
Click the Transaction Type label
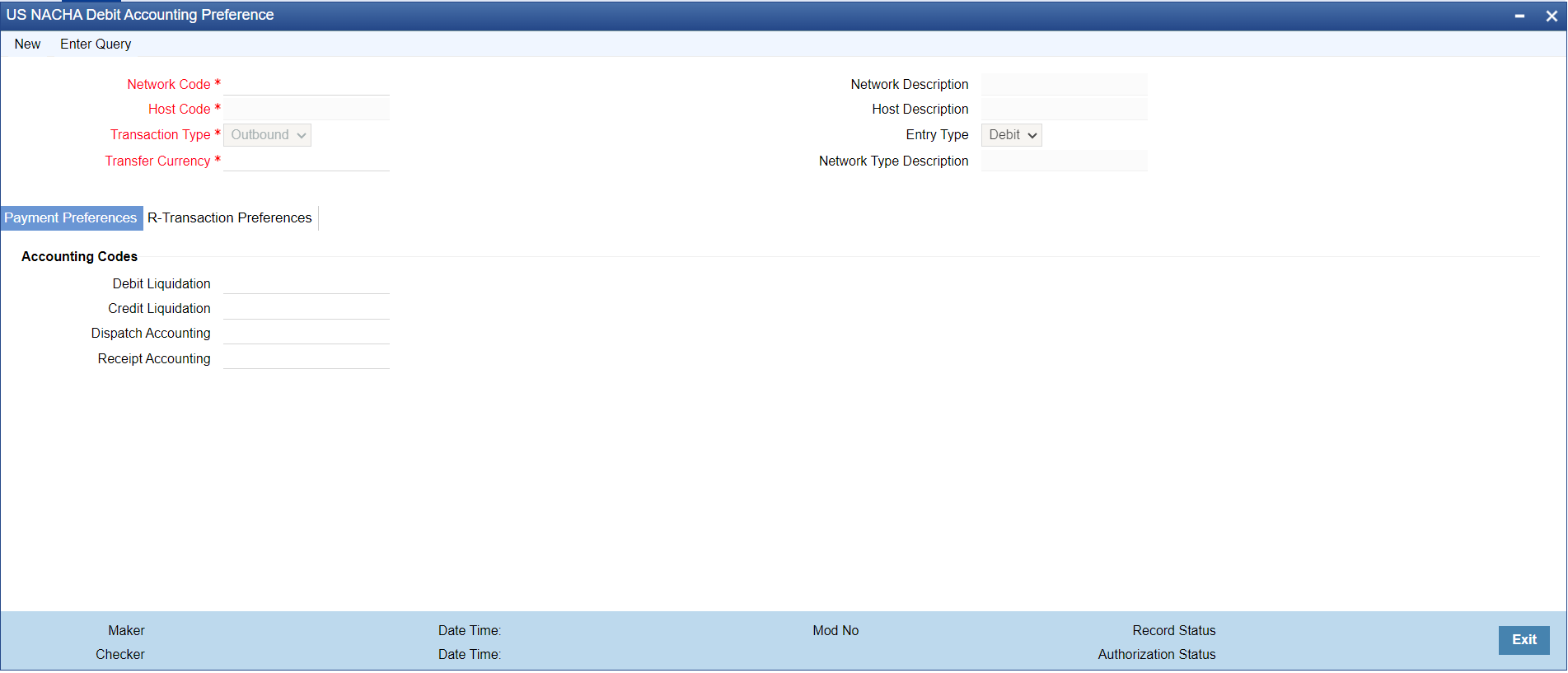(161, 135)
